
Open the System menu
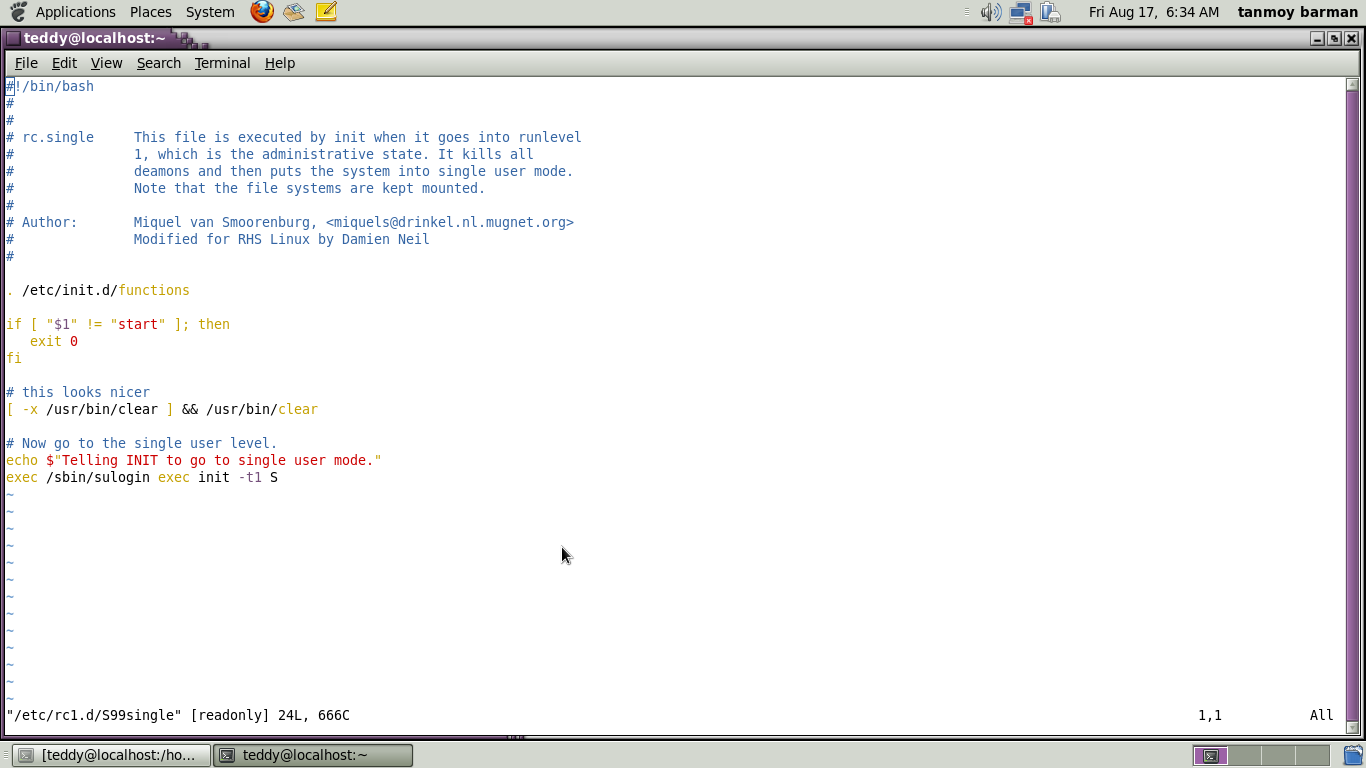coord(209,11)
